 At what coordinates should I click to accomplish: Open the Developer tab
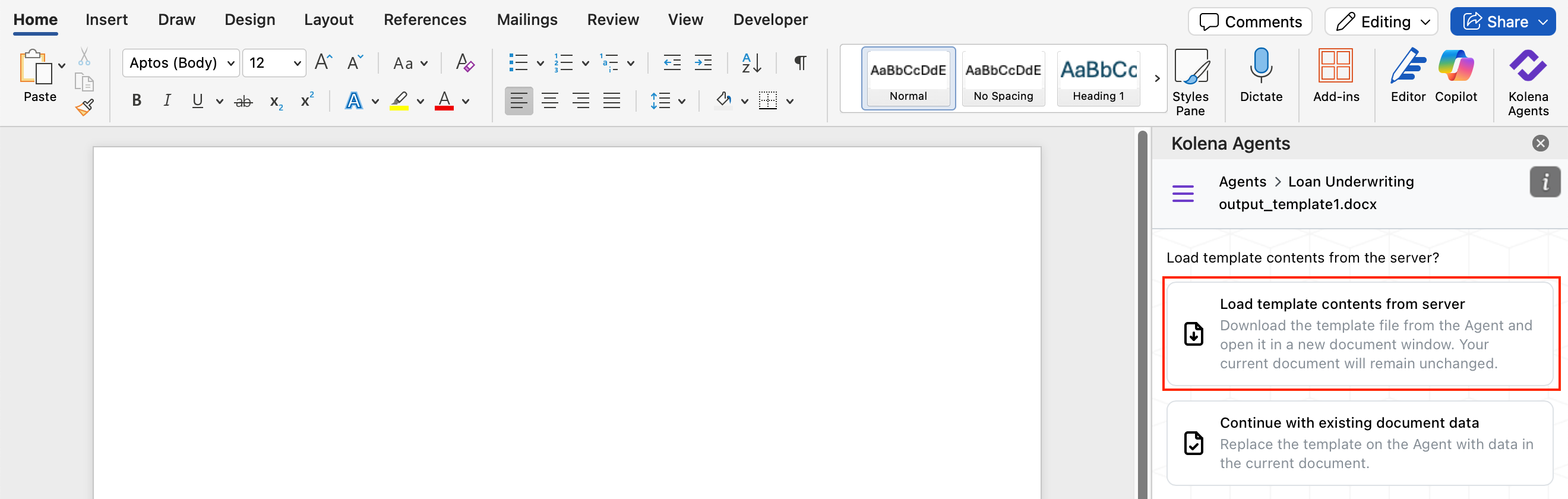[770, 20]
